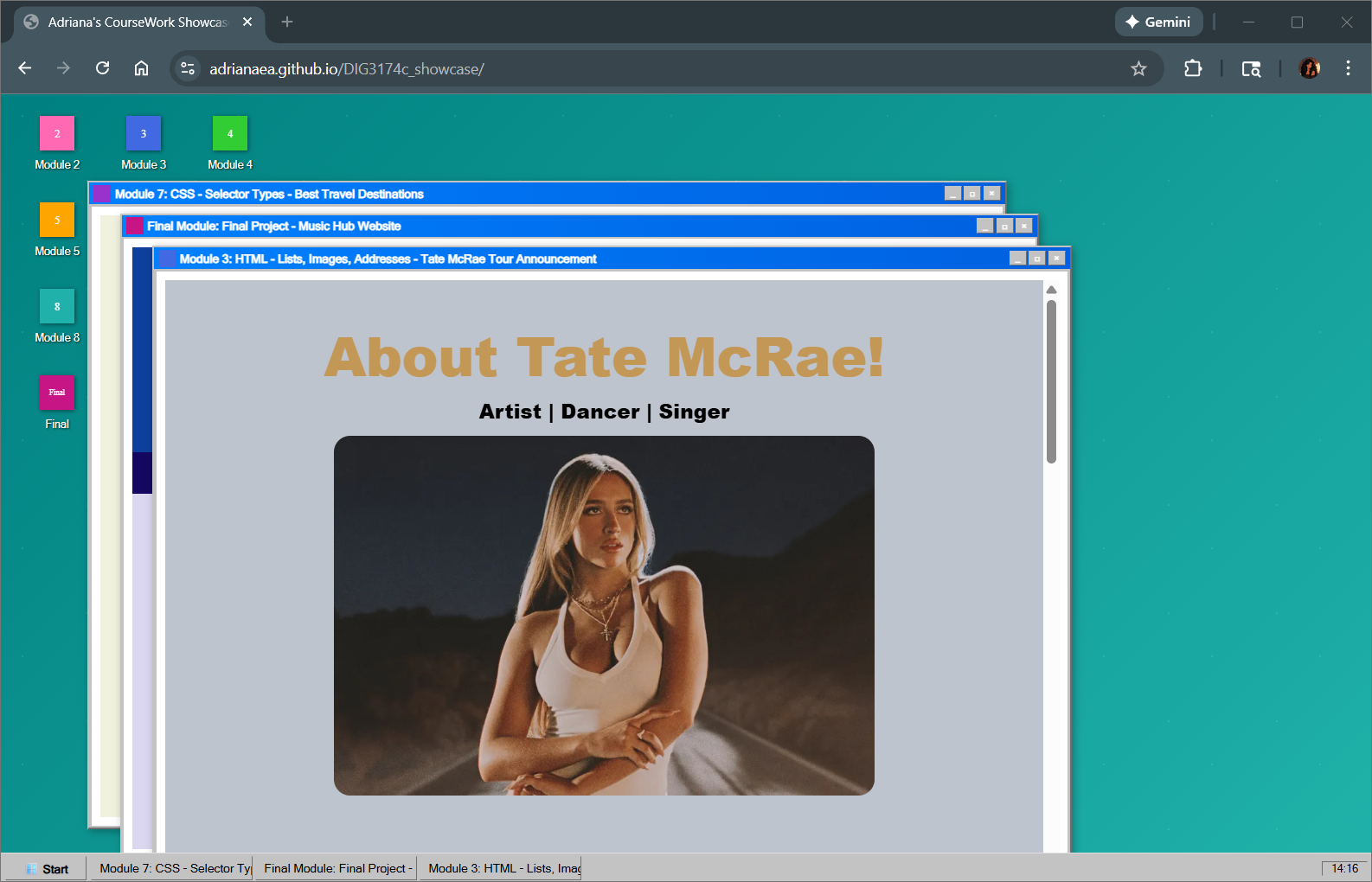Open Chrome's three-dot menu
Screen dimensions: 1372x882
click(x=1348, y=68)
